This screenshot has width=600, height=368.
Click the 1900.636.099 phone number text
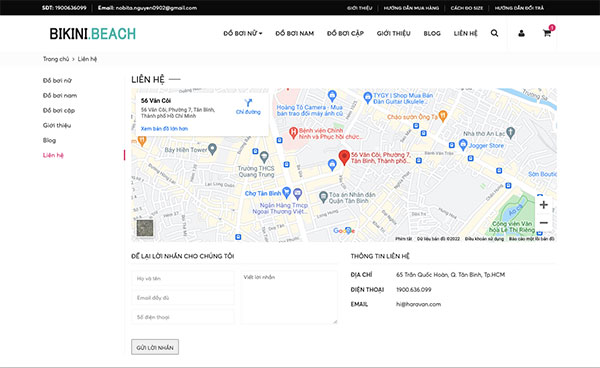coord(414,290)
